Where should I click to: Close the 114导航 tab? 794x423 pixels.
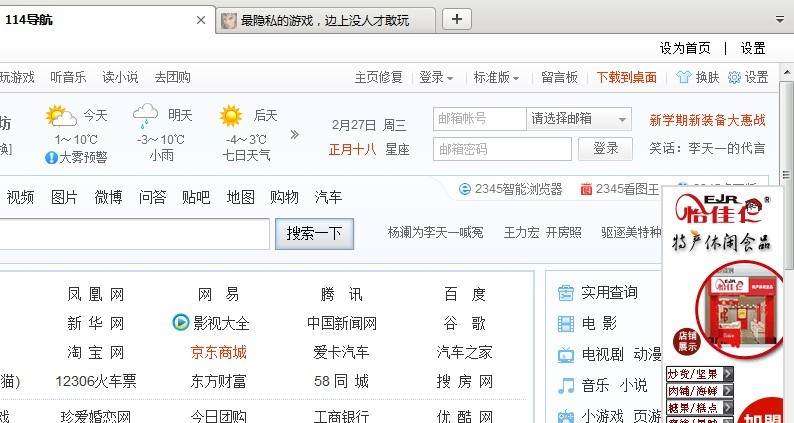(x=201, y=20)
